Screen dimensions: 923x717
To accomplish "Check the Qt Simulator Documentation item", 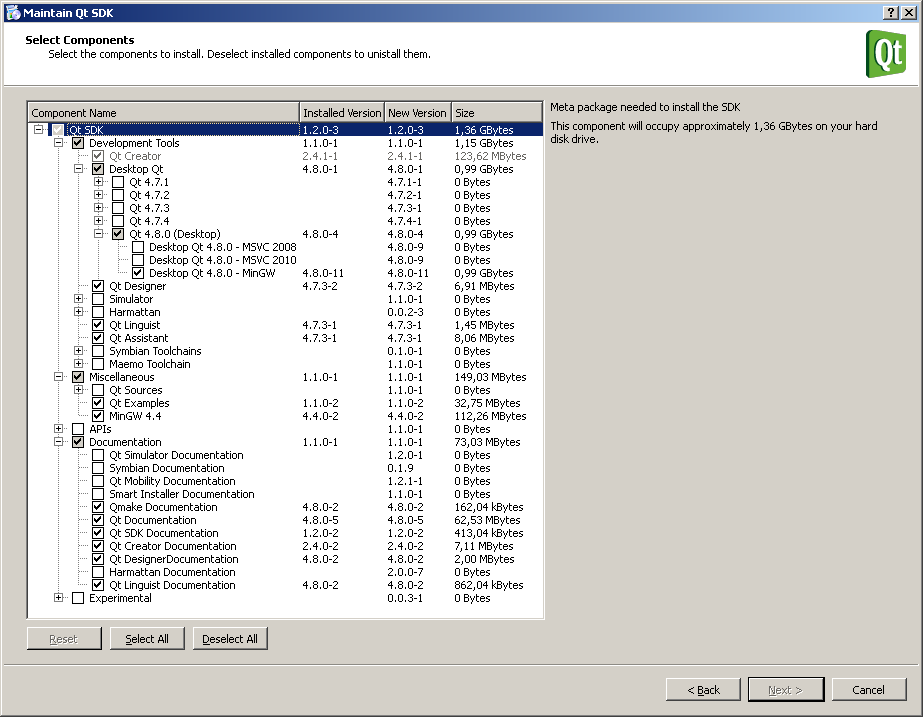I will coord(97,455).
